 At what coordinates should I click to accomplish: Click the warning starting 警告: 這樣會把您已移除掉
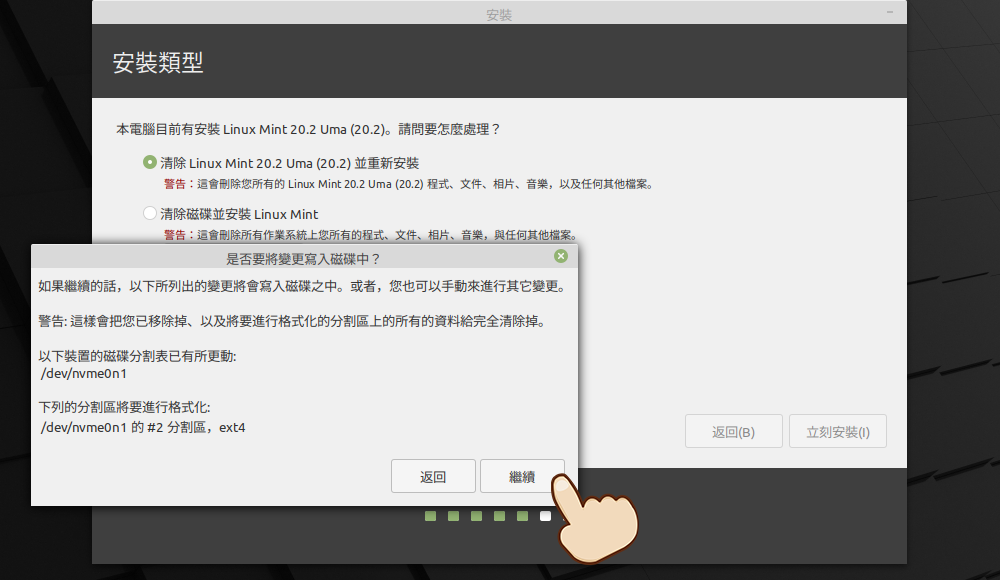293,321
